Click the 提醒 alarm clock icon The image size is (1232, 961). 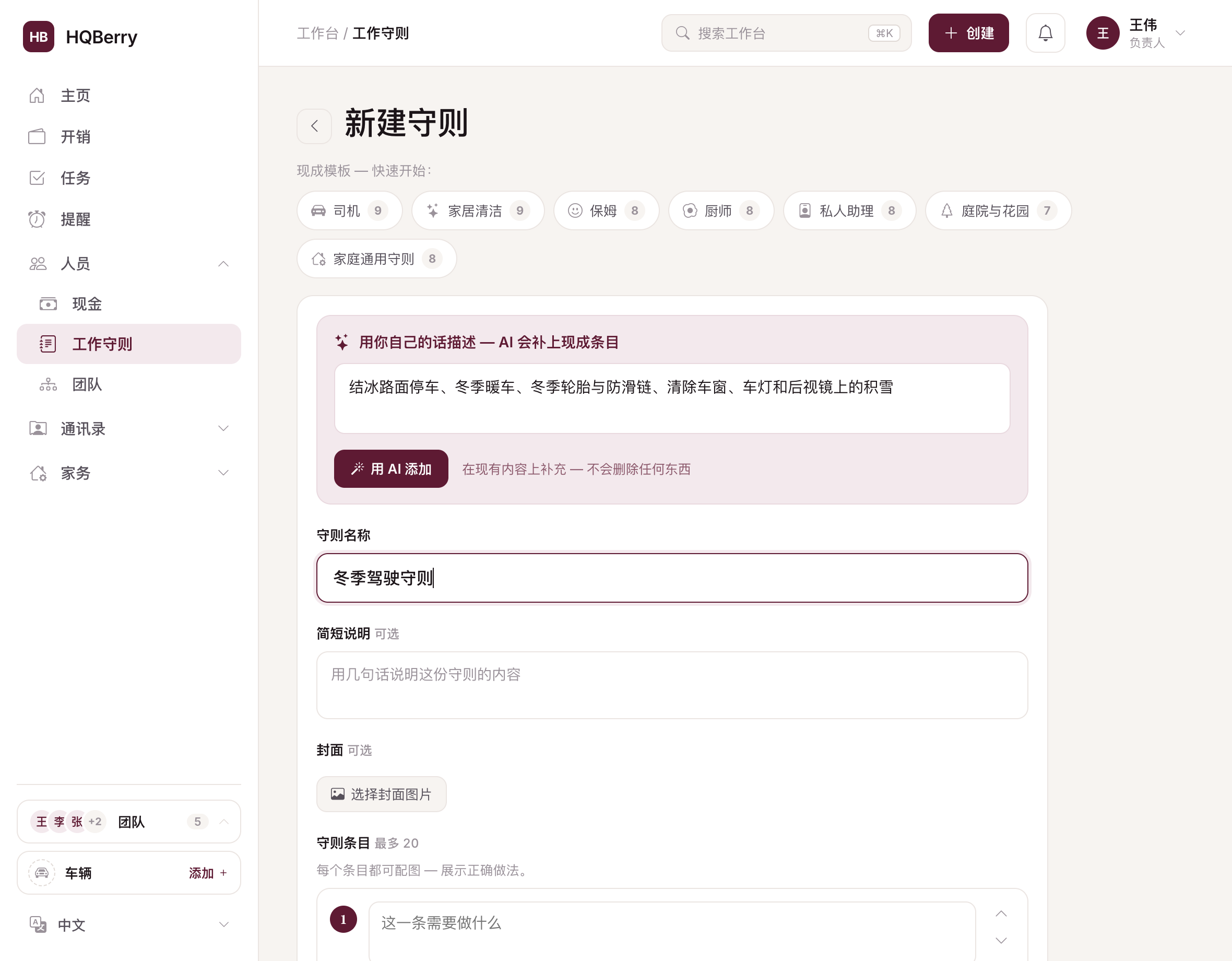tap(37, 219)
